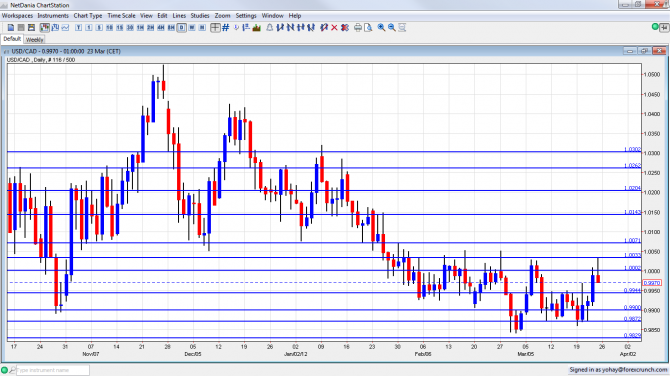Click the Save workspace floppy icon

tap(31, 28)
